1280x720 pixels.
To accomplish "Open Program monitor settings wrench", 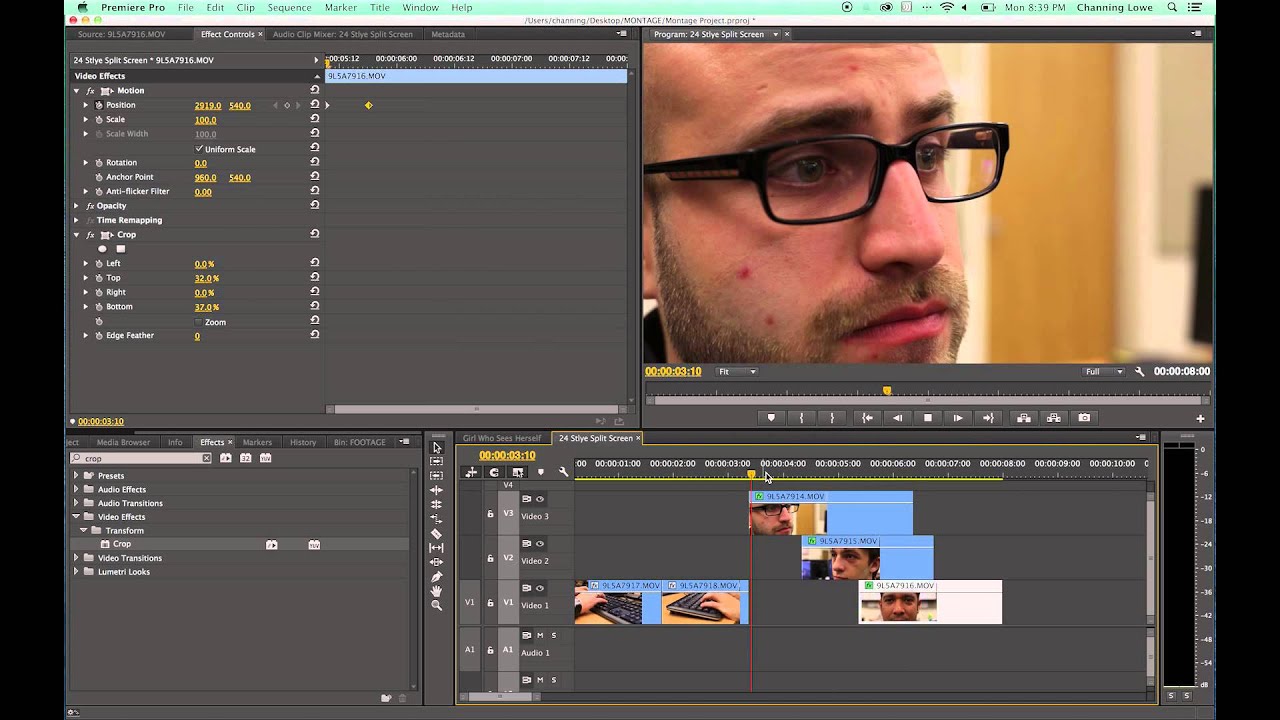I will click(1139, 372).
